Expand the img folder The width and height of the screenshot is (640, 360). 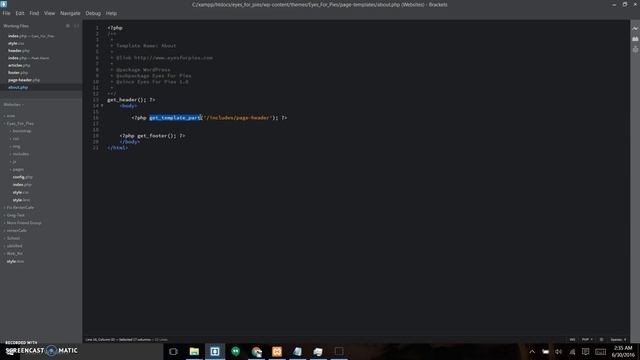(x=16, y=146)
